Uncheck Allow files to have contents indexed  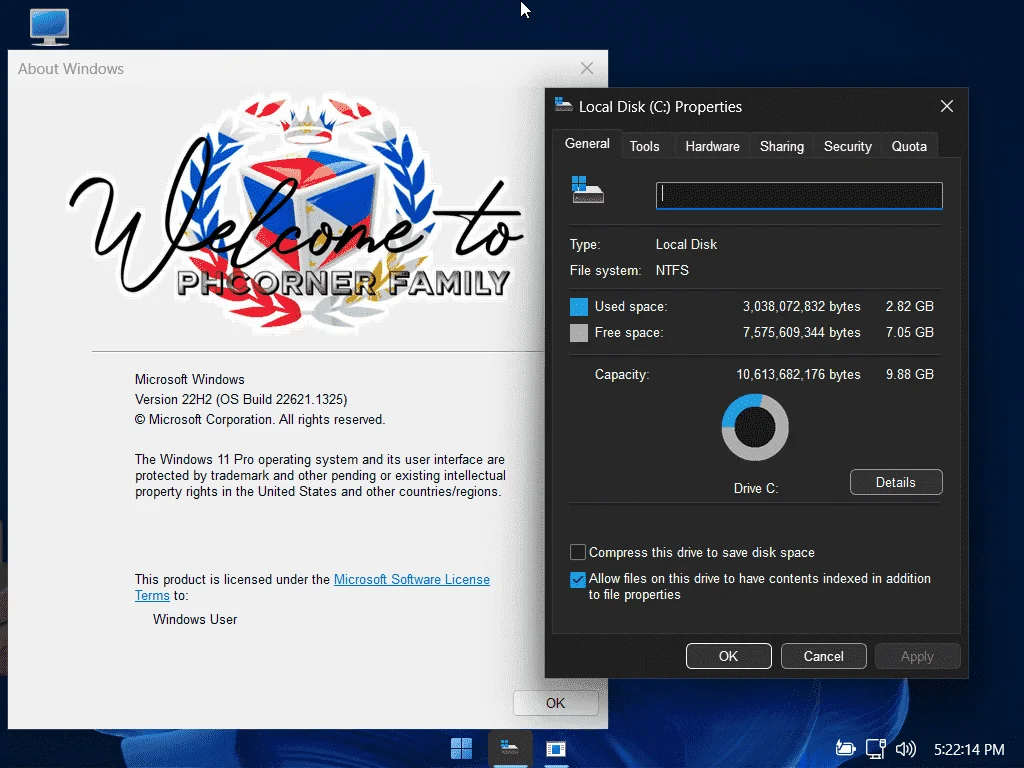click(x=578, y=579)
